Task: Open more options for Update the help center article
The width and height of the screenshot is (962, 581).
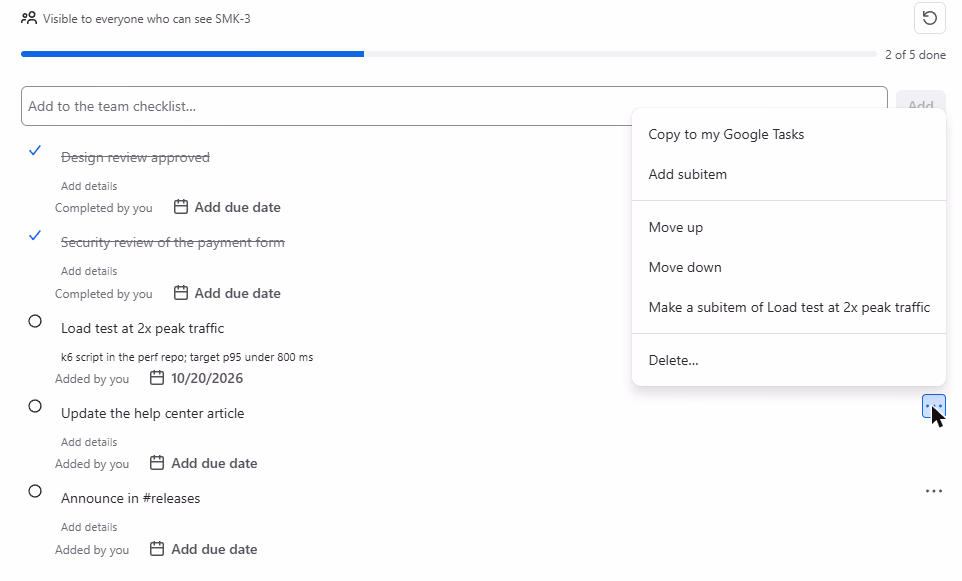Action: coord(934,406)
